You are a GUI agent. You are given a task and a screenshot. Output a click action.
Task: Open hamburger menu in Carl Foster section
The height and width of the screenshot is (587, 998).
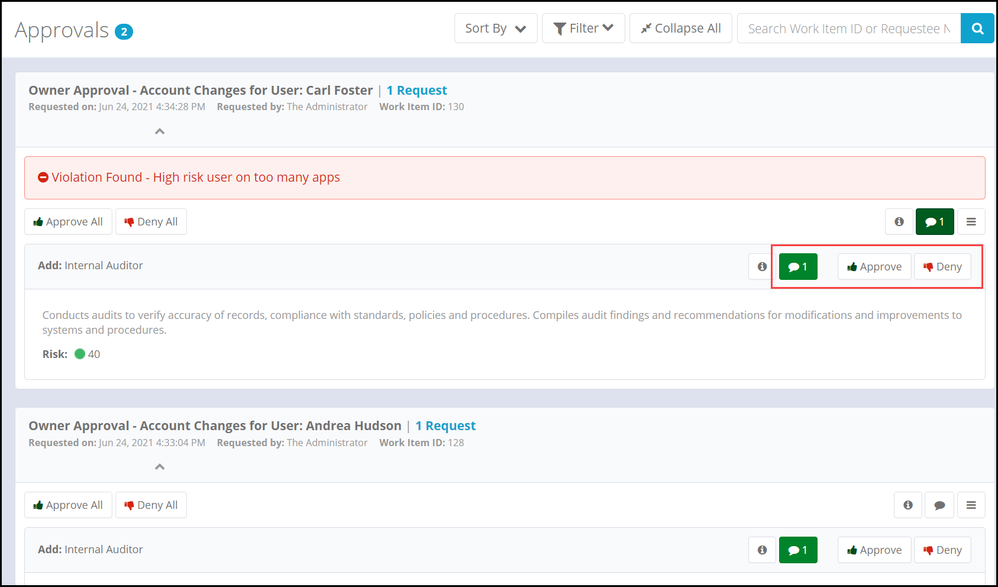971,222
